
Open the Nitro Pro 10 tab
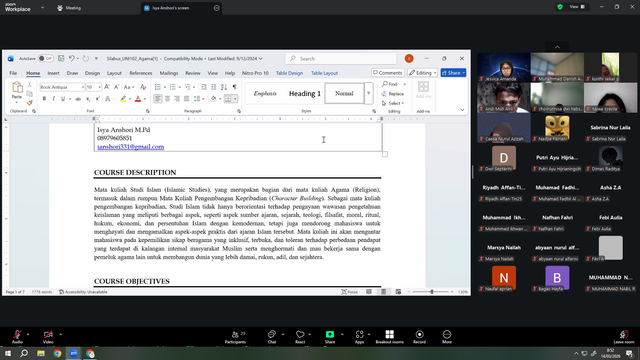255,73
